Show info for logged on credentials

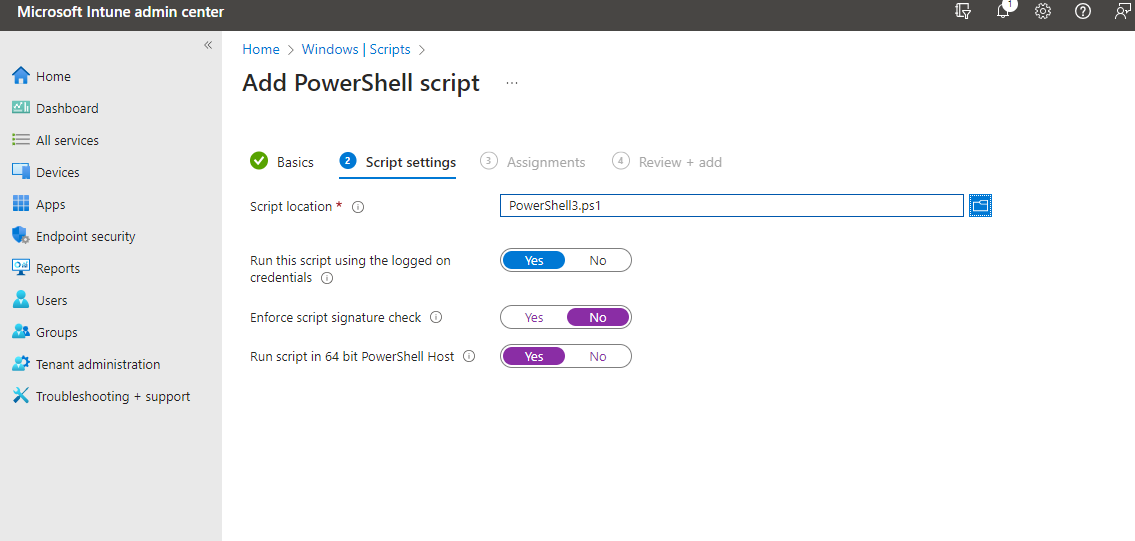click(326, 277)
